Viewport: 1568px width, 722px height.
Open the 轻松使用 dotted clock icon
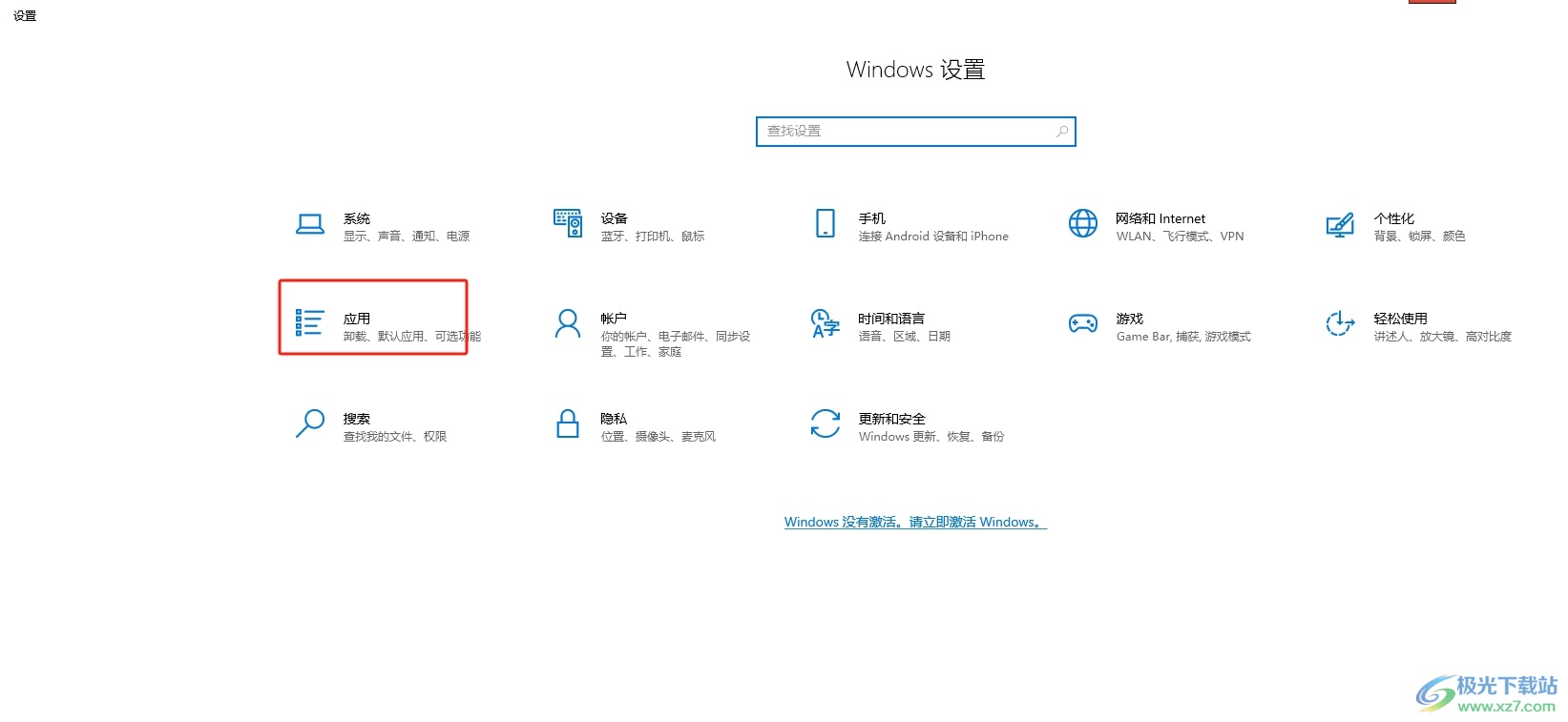click(1341, 323)
